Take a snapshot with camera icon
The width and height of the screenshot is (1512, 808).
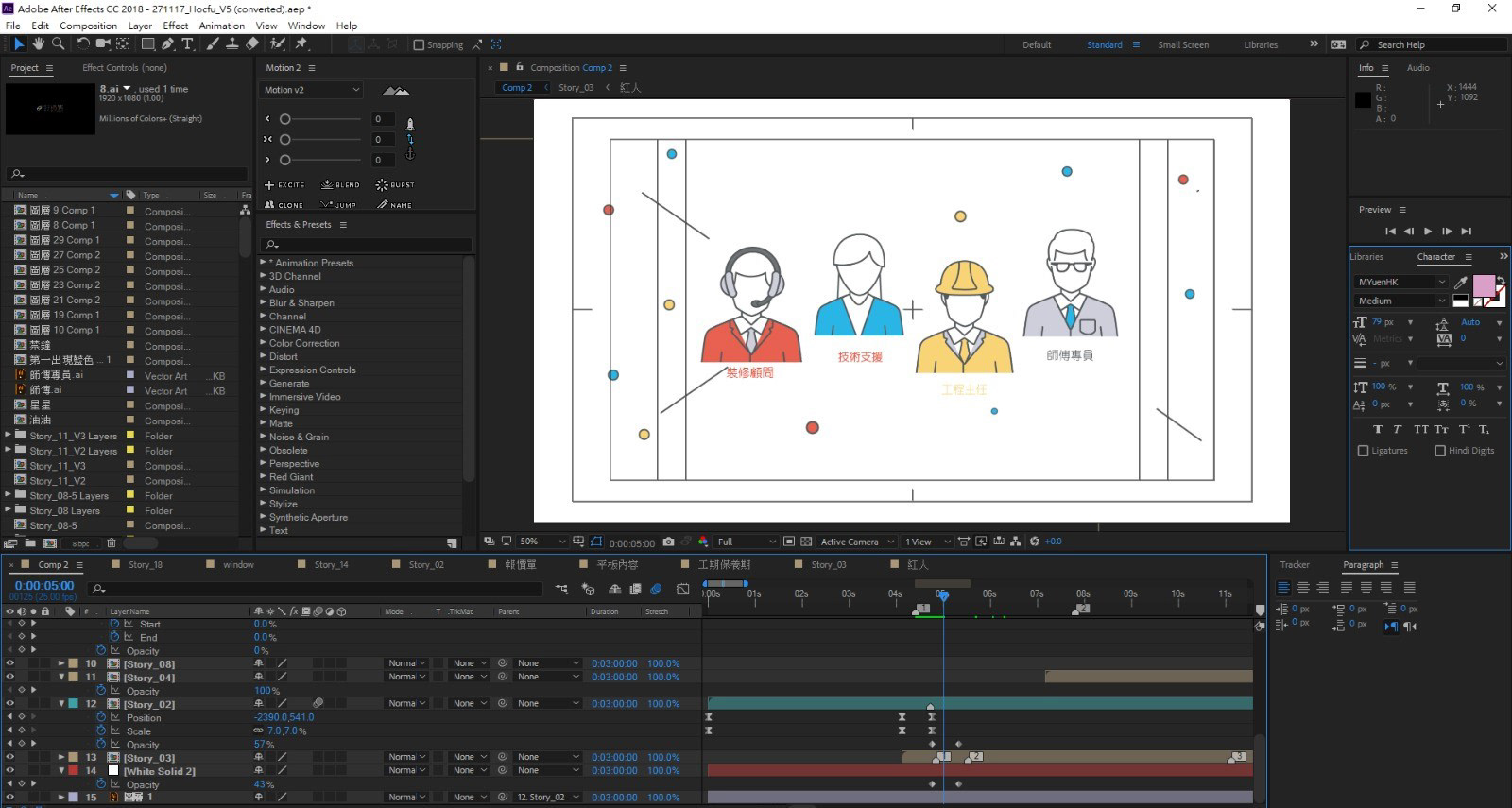coord(669,542)
